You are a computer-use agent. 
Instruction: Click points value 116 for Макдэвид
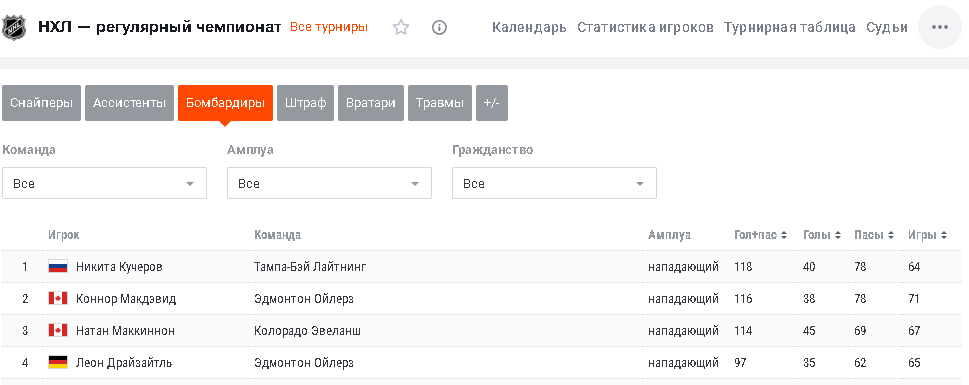[x=743, y=299]
